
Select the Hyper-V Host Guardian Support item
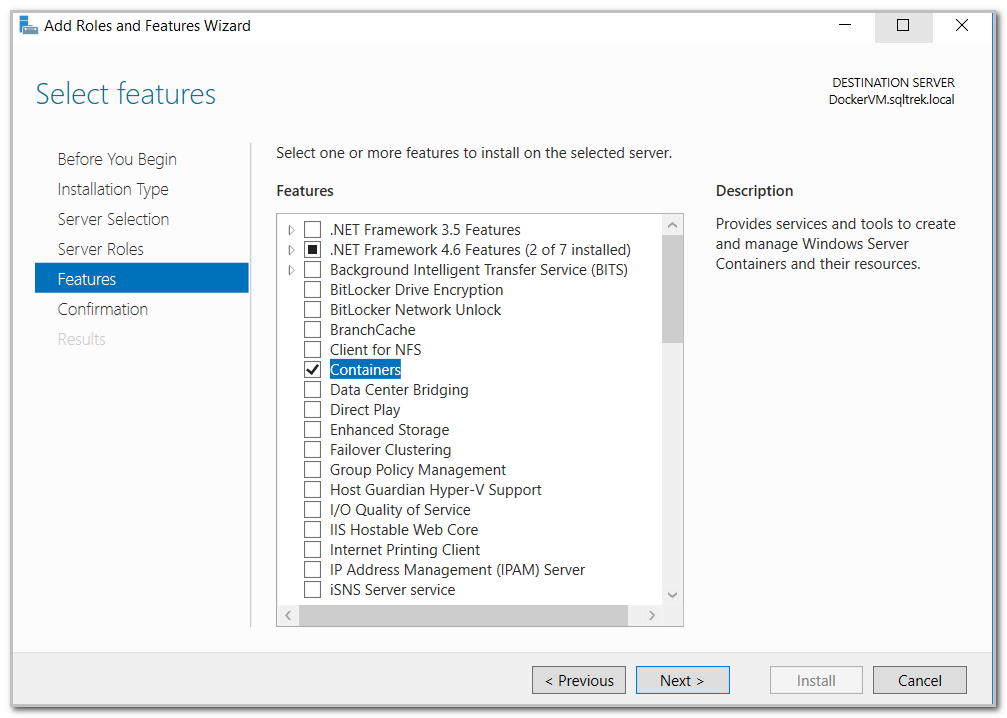click(x=435, y=490)
